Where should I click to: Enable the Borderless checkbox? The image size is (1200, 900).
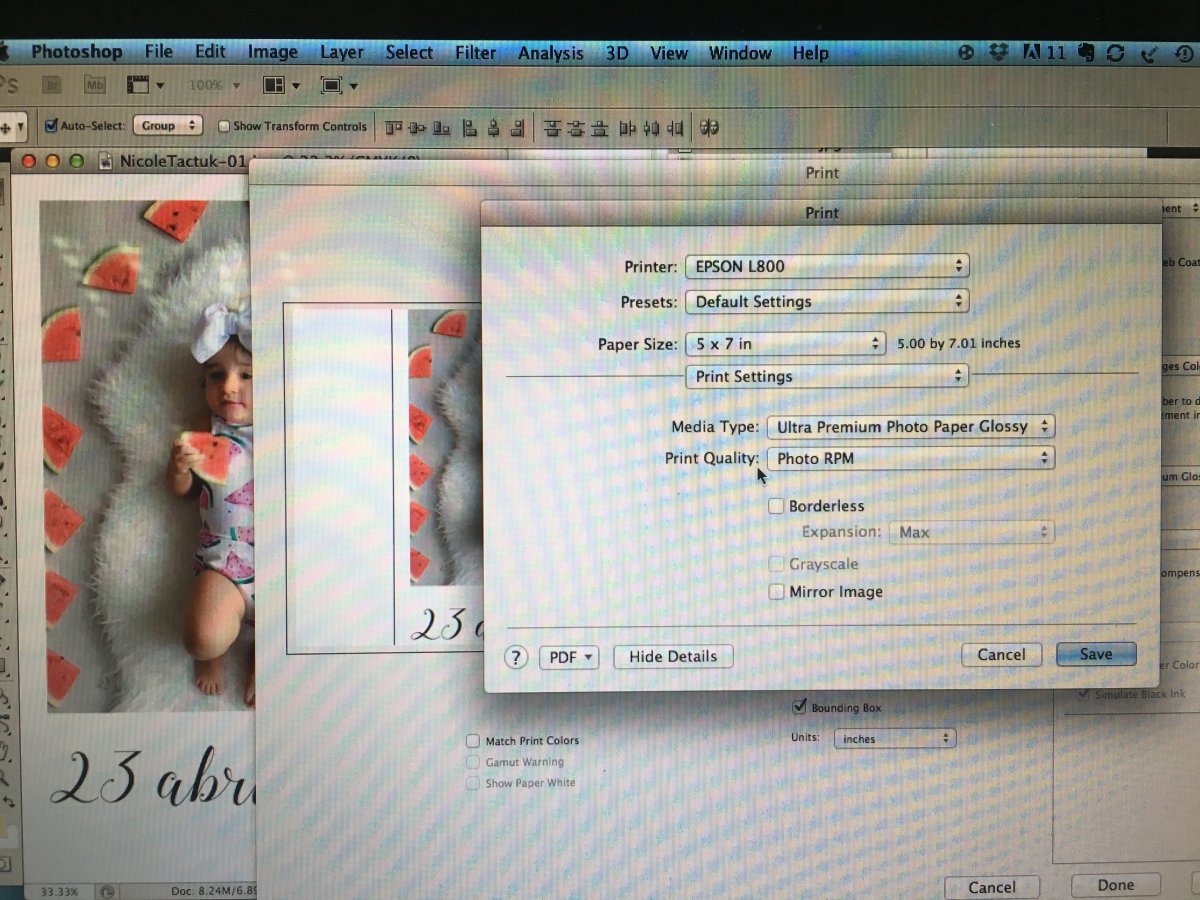776,506
